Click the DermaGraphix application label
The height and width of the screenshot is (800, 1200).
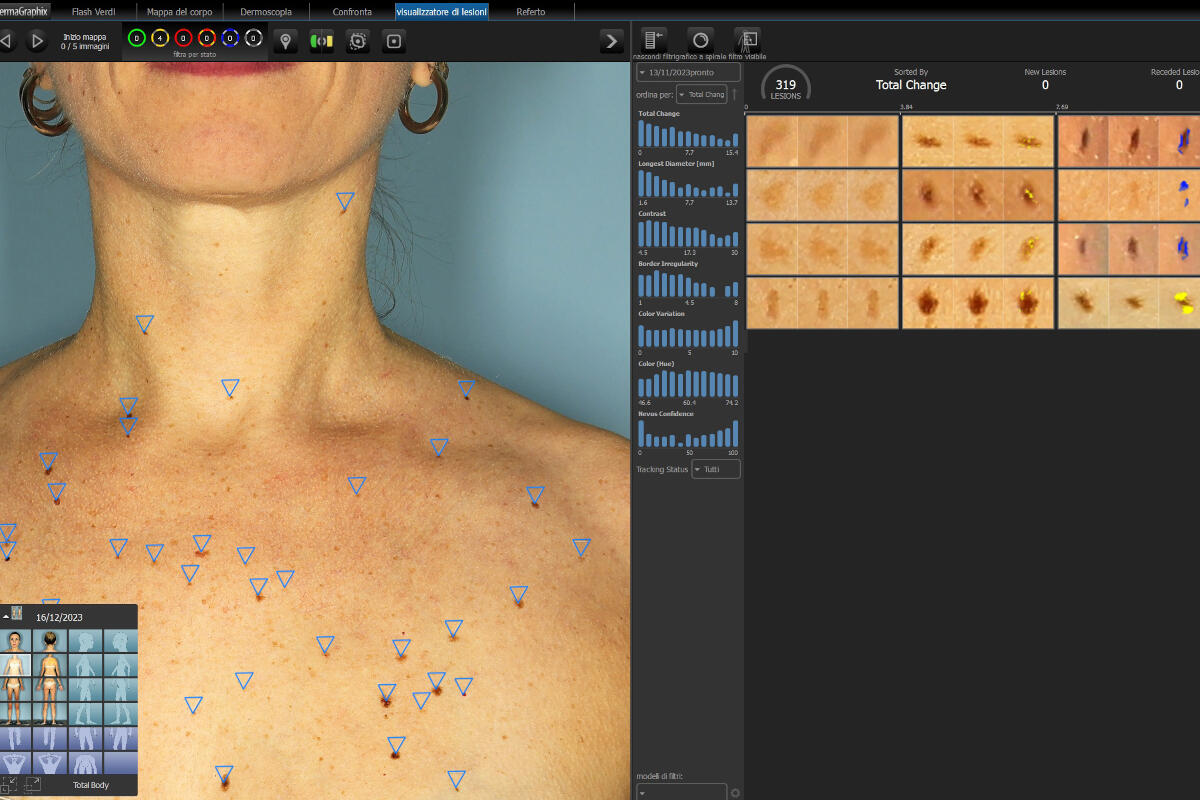(x=24, y=12)
